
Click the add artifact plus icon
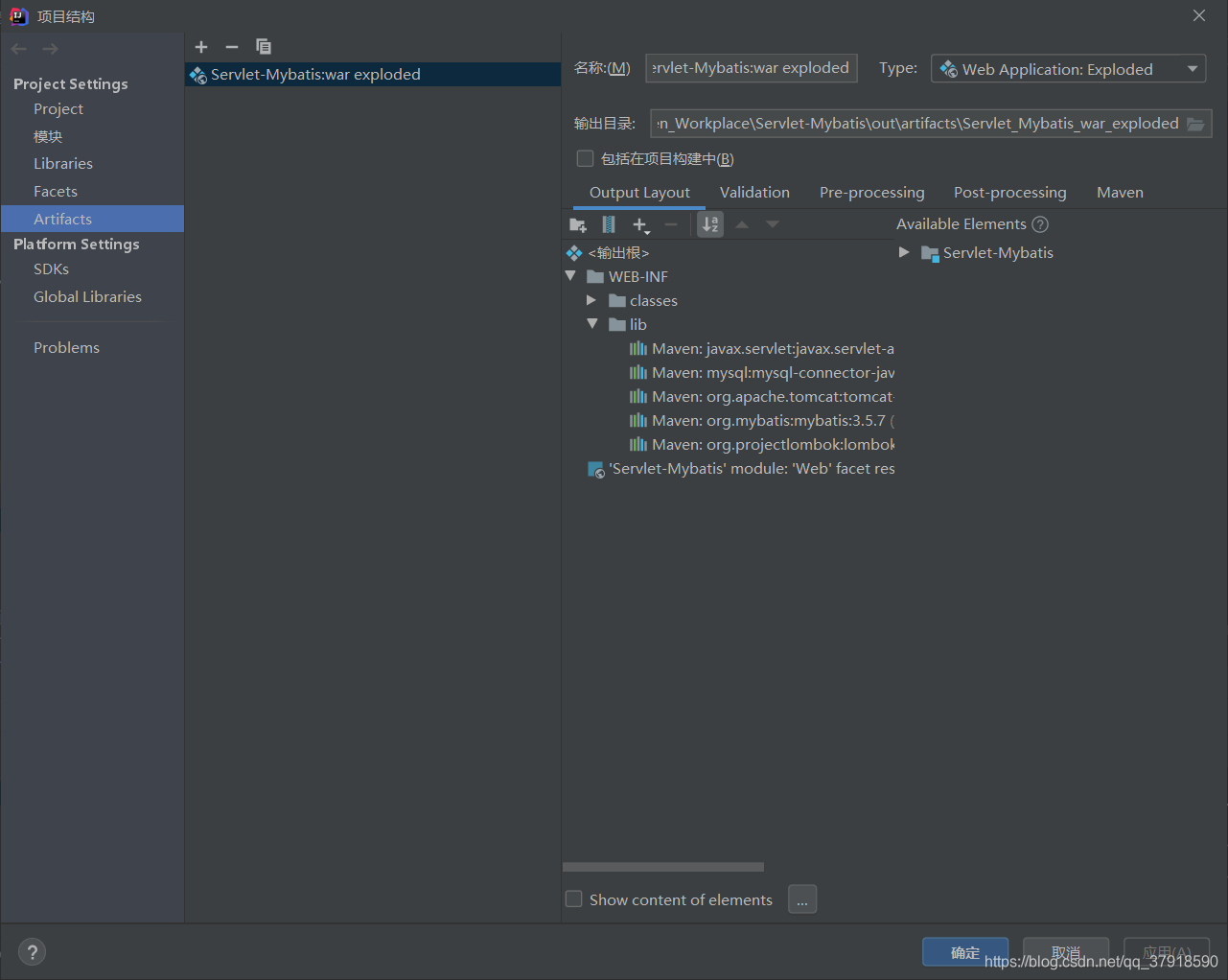point(201,47)
